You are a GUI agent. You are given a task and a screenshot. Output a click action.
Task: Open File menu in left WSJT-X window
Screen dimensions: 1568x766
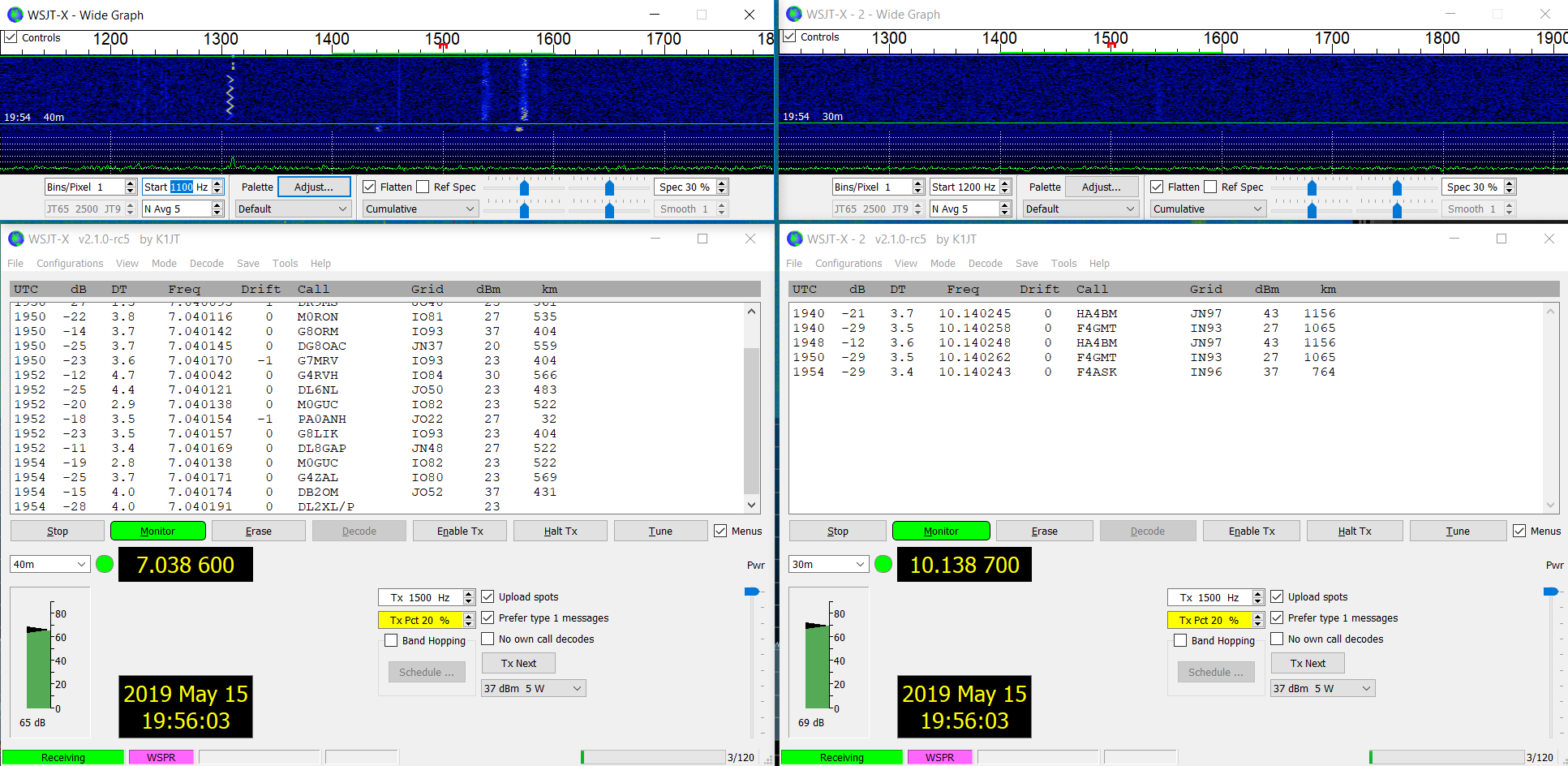15,263
